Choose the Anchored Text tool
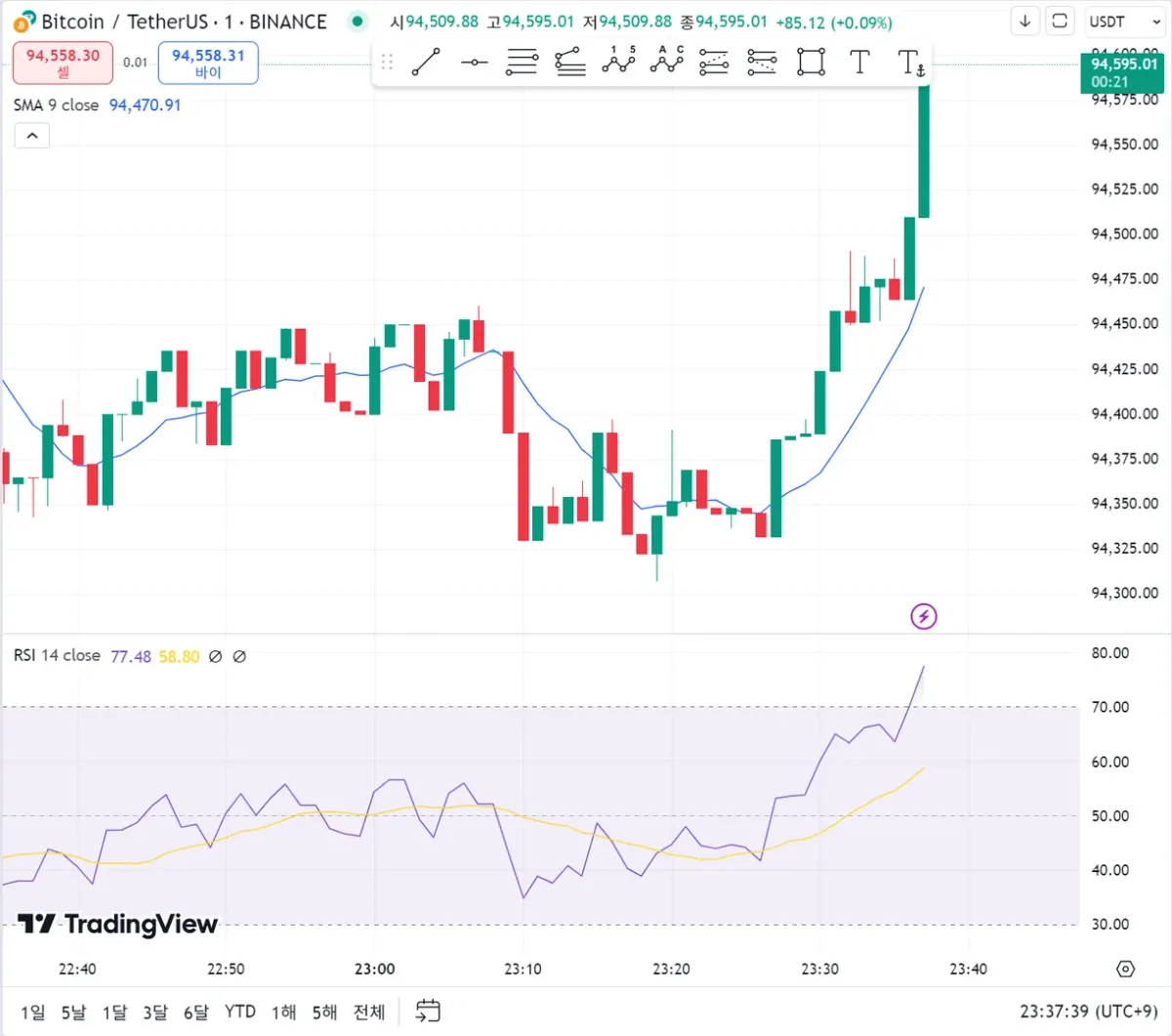 910,63
